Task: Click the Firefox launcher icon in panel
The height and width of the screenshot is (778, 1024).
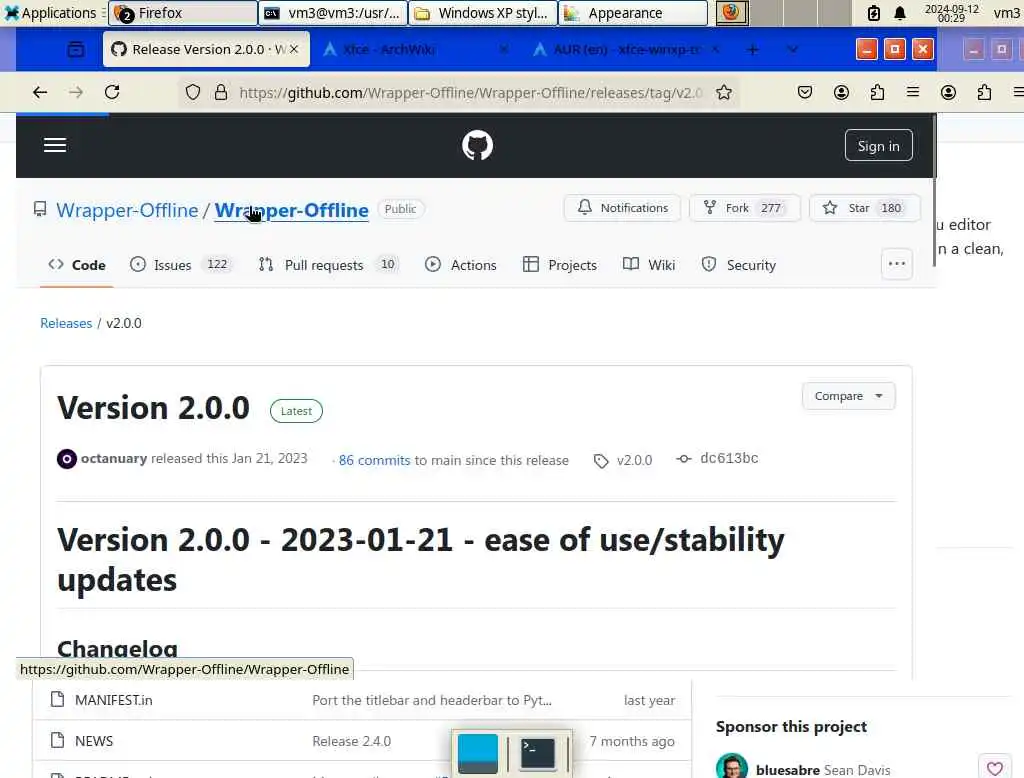Action: (x=731, y=12)
